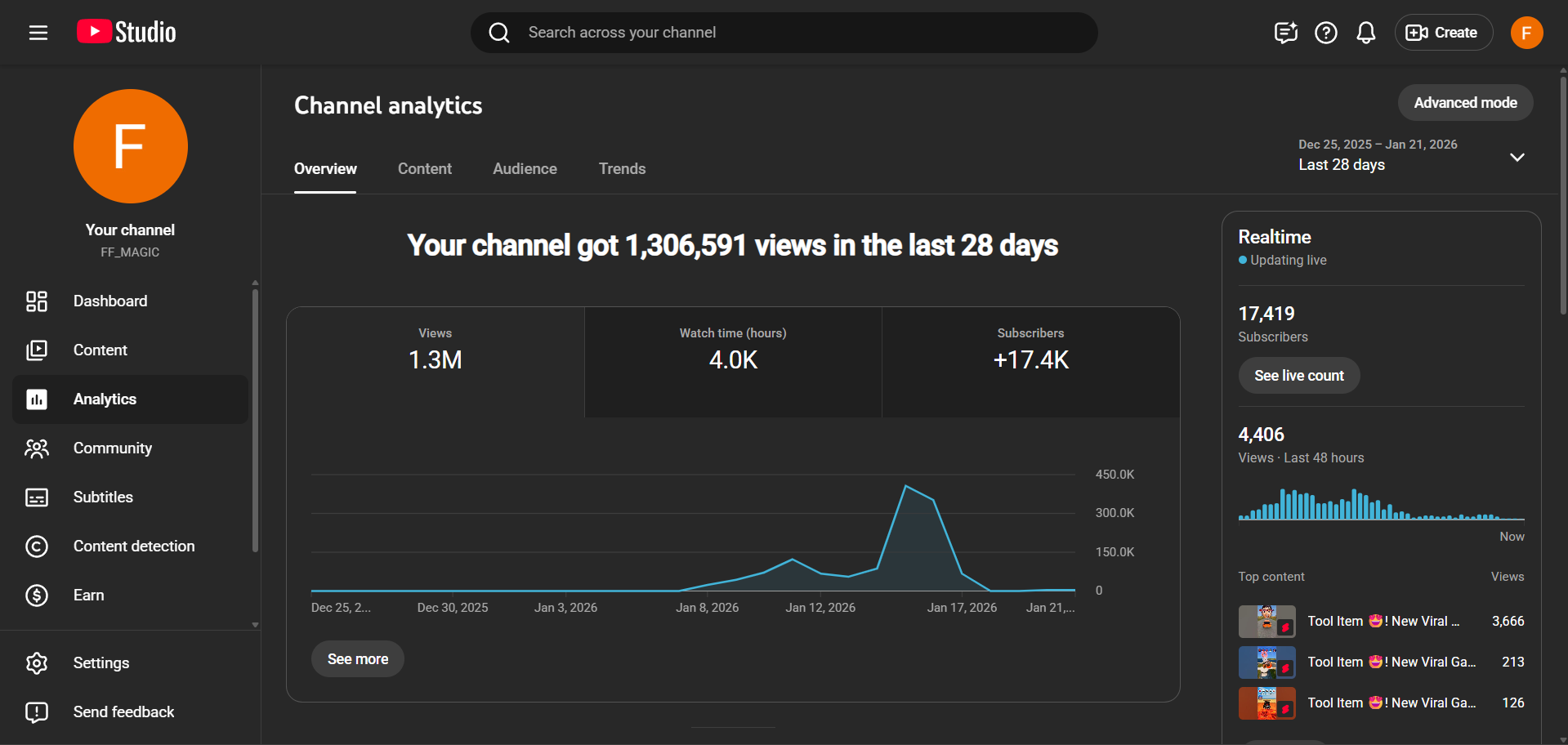Click the YouTube Studio logo
This screenshot has width=1568, height=745.
(127, 33)
